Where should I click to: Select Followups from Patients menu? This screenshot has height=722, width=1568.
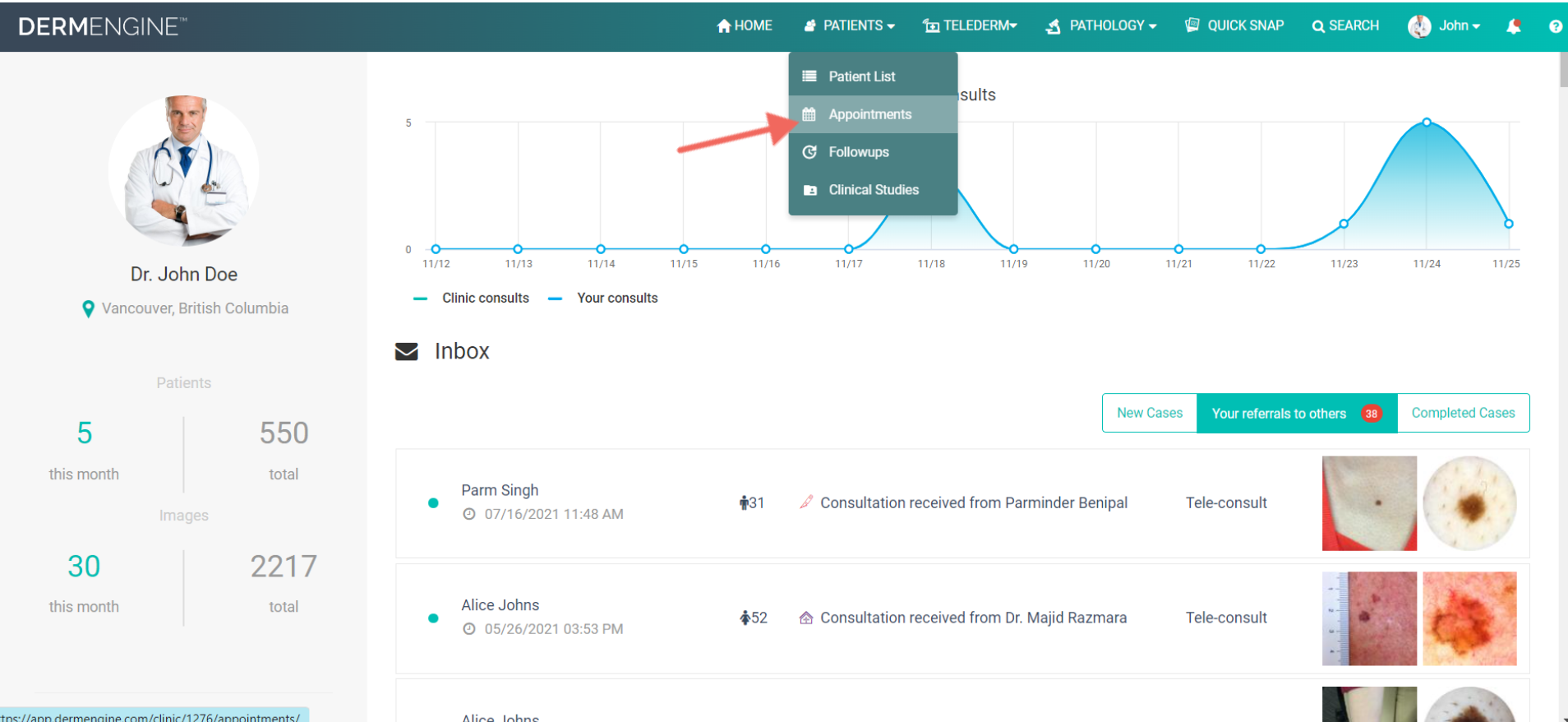873,152
